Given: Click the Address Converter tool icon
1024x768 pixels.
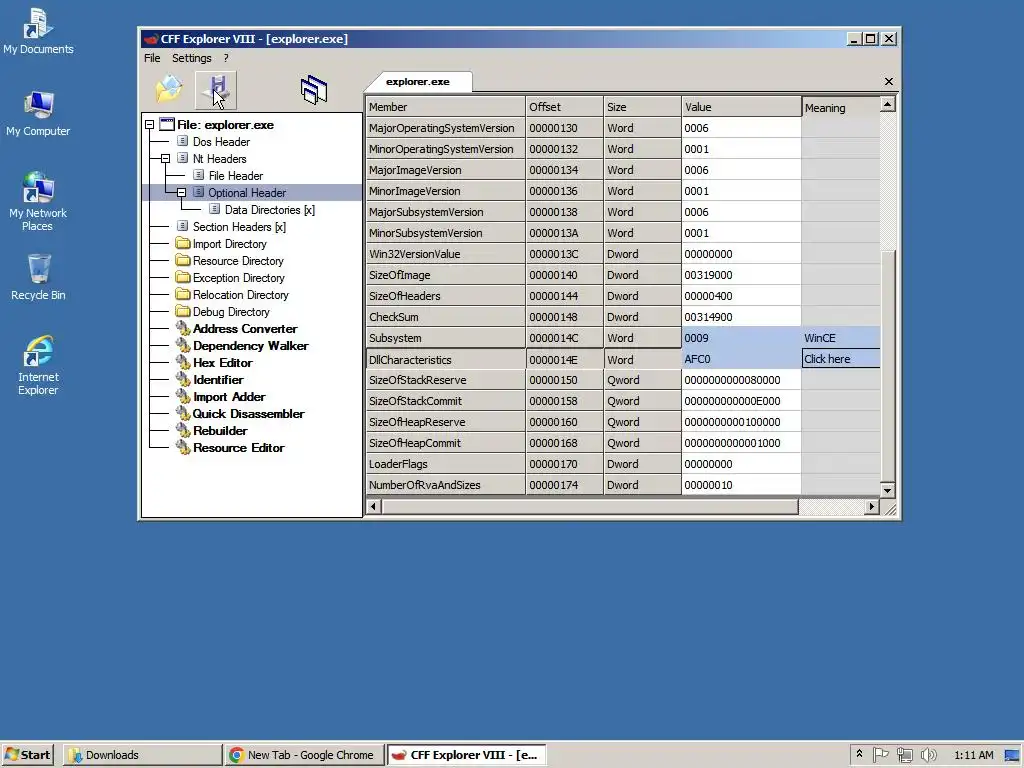Looking at the screenshot, I should click(x=183, y=328).
